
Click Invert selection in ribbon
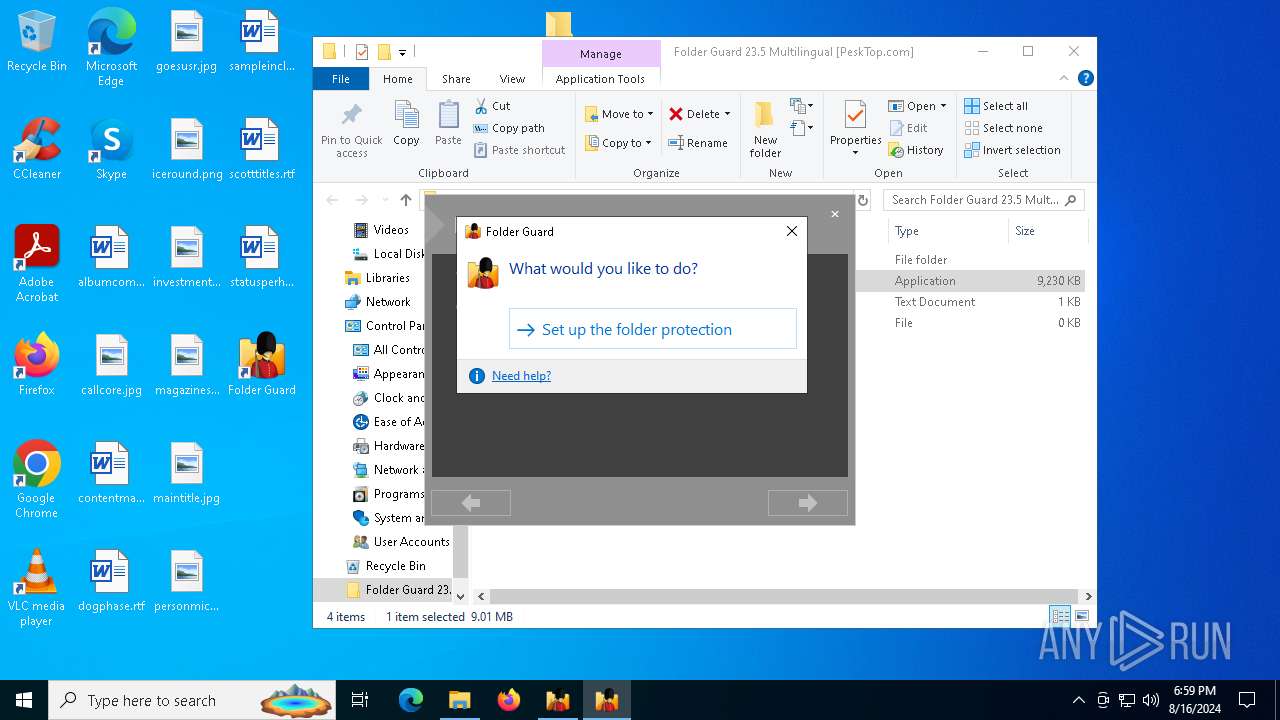click(1012, 150)
